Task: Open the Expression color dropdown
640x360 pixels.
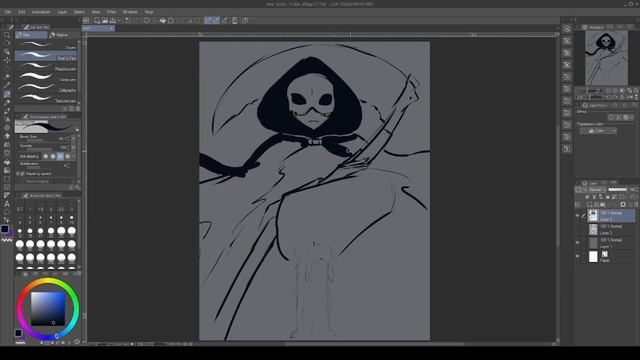Action: point(598,131)
